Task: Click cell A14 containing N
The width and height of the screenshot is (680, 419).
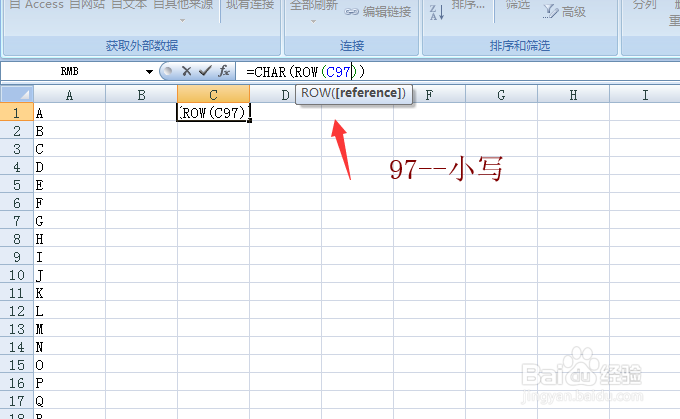Action: point(69,347)
